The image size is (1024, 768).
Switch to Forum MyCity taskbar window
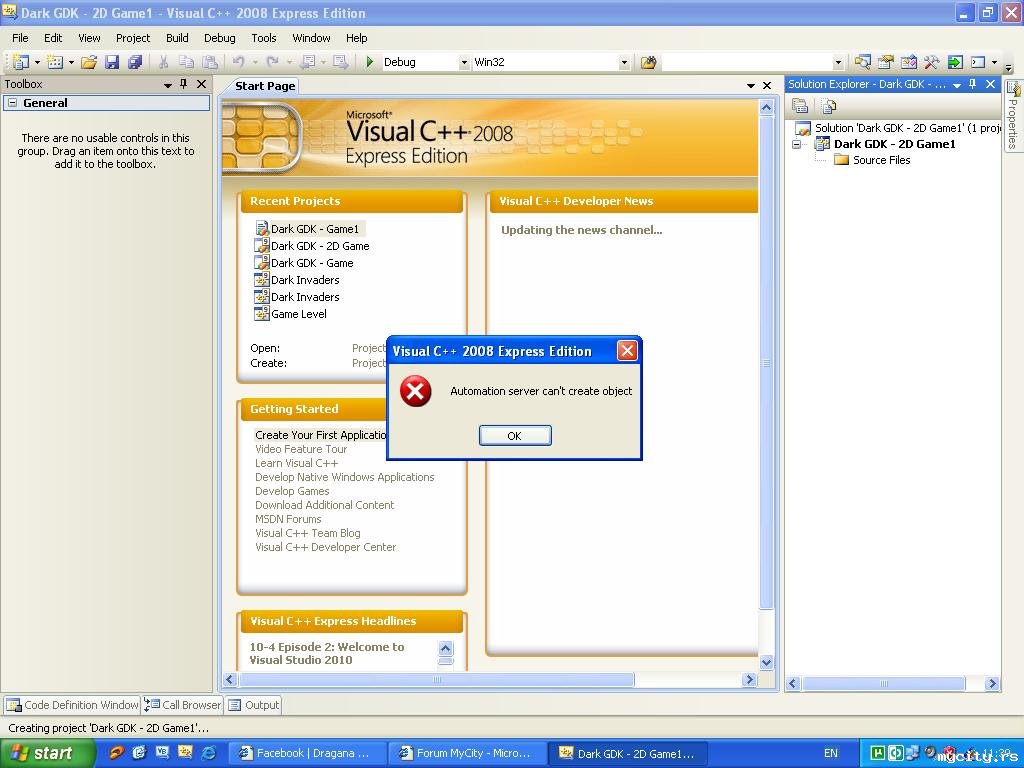tap(466, 754)
